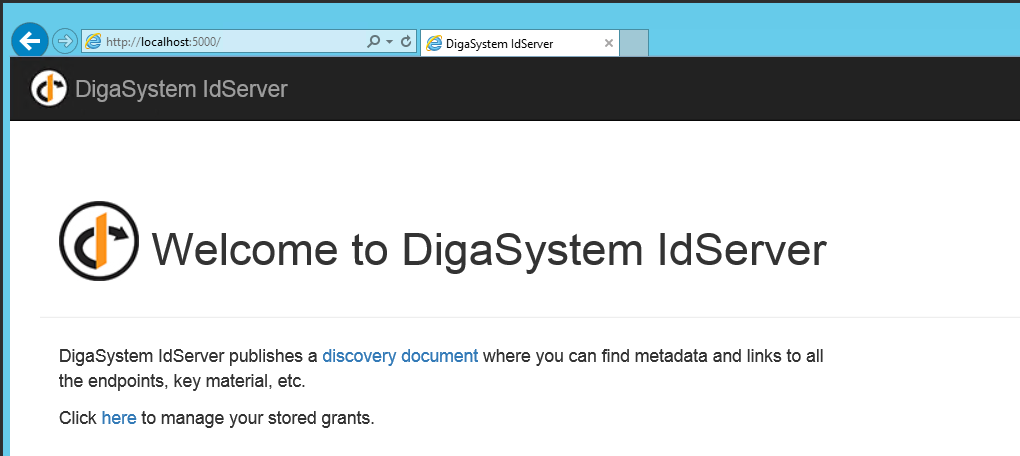
Task: Select the DigaSystem IdServer browser tab
Action: tap(510, 43)
